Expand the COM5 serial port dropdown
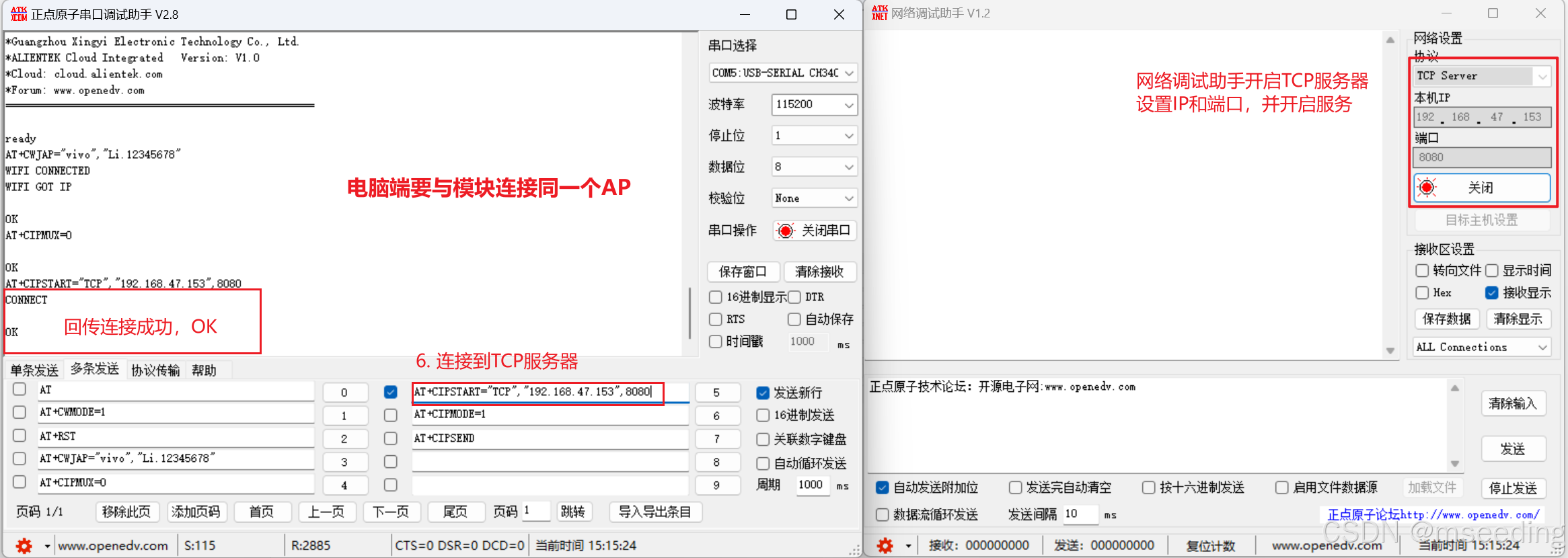Screen dimensions: 1568x558 coord(850,73)
